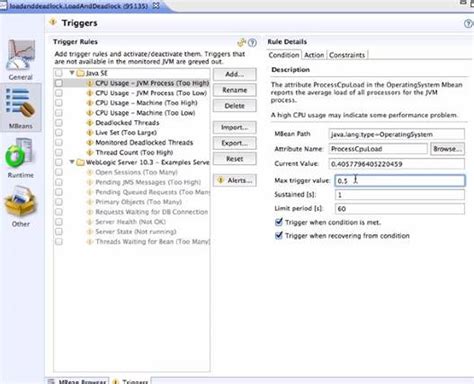The width and height of the screenshot is (474, 384).
Task: Open the MBean Browser bottom tab
Action: point(78,381)
